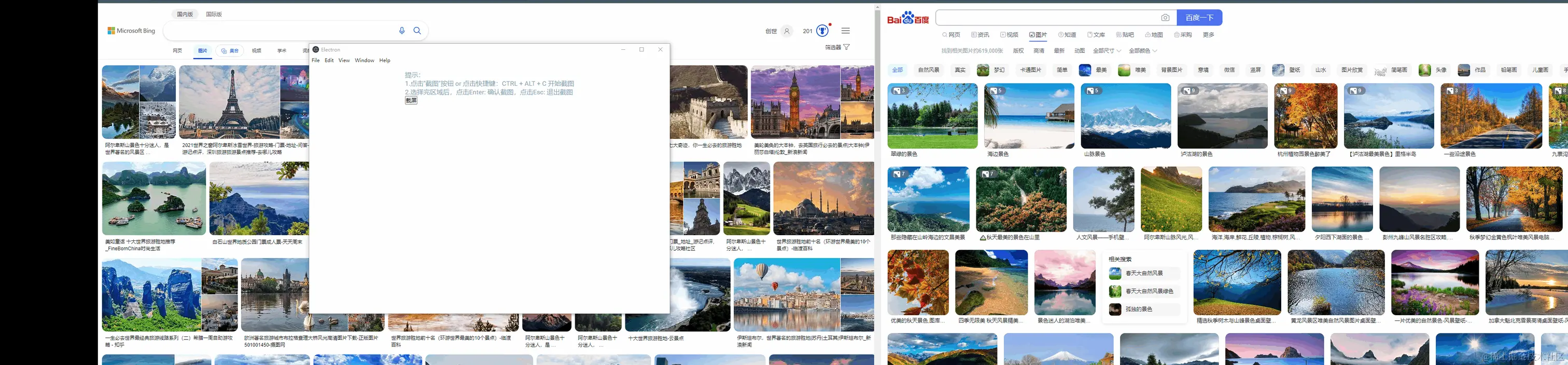1568x365 pixels.
Task: Click the 春天大自然风景 related search item
Action: 1144,274
